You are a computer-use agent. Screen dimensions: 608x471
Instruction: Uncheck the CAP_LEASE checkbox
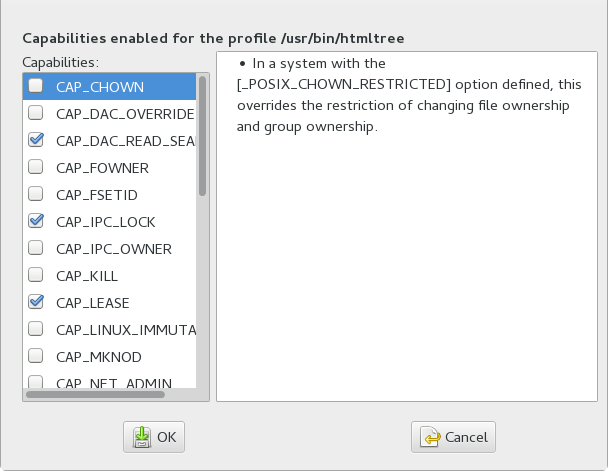[36, 302]
